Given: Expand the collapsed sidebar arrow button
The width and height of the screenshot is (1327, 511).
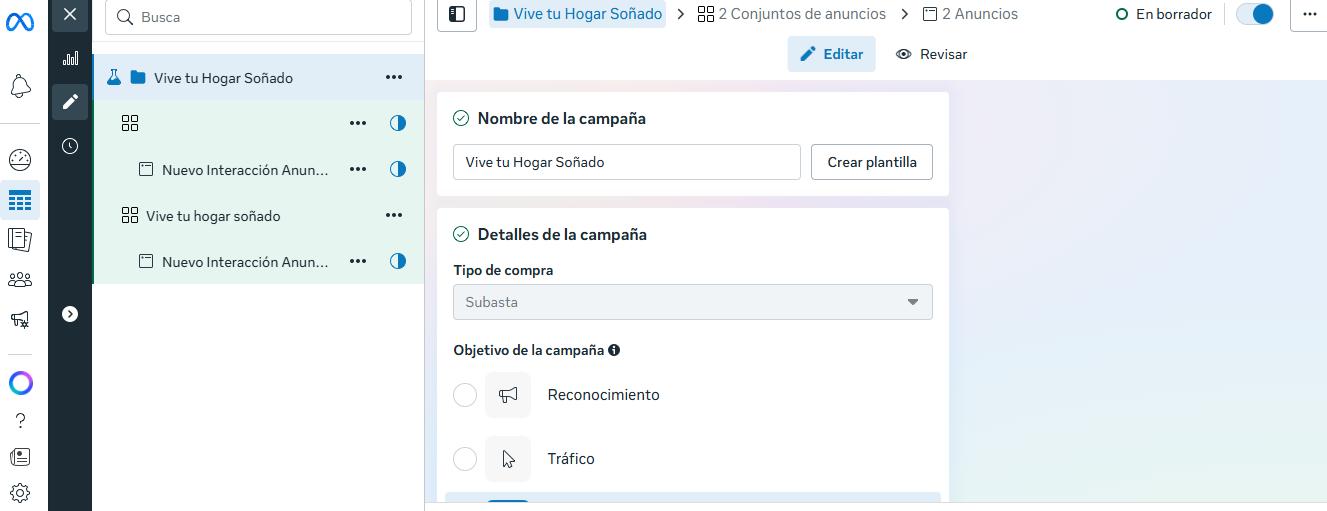Looking at the screenshot, I should (70, 314).
